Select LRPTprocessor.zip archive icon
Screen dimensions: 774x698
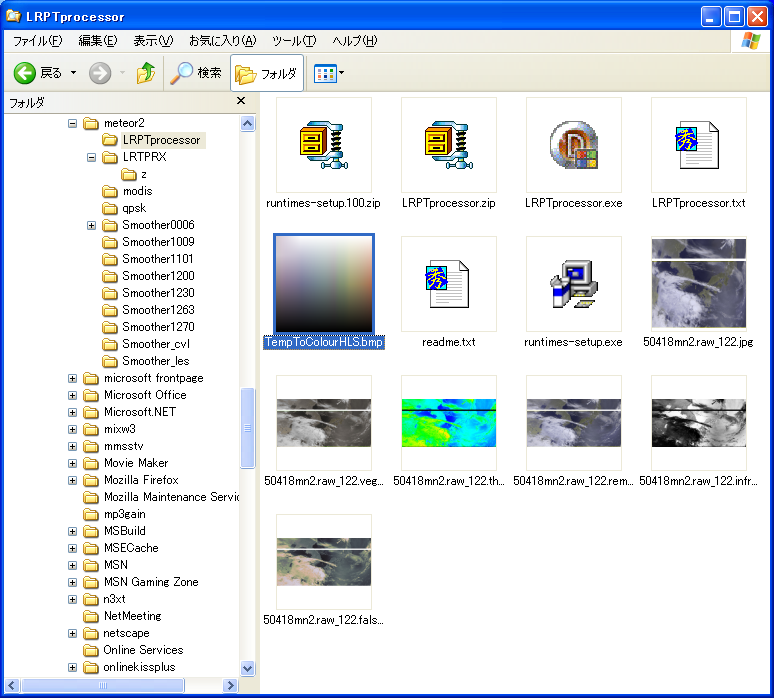[x=448, y=145]
